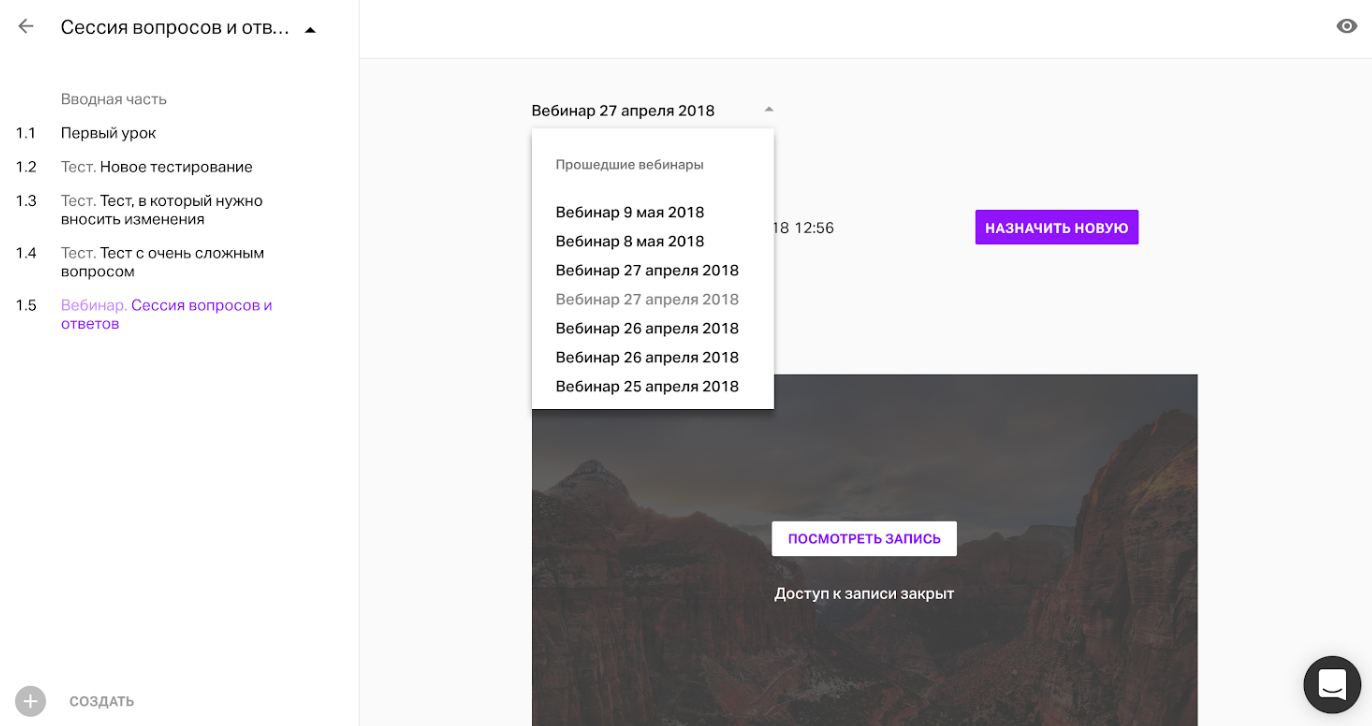Collapse the Вебинар 27 апреля 2018 dropdown
1372x726 pixels.
652,110
